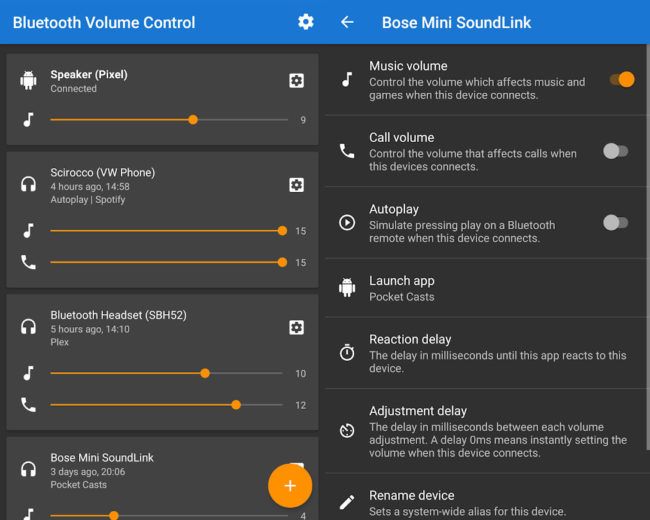Click '4 hours ago, 14:58' timestamp

[x=90, y=187]
